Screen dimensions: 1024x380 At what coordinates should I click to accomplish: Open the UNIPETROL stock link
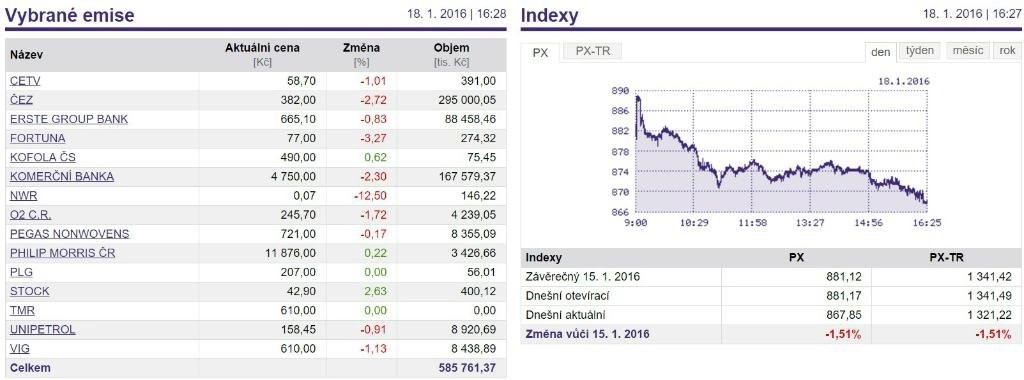pyautogui.click(x=42, y=329)
